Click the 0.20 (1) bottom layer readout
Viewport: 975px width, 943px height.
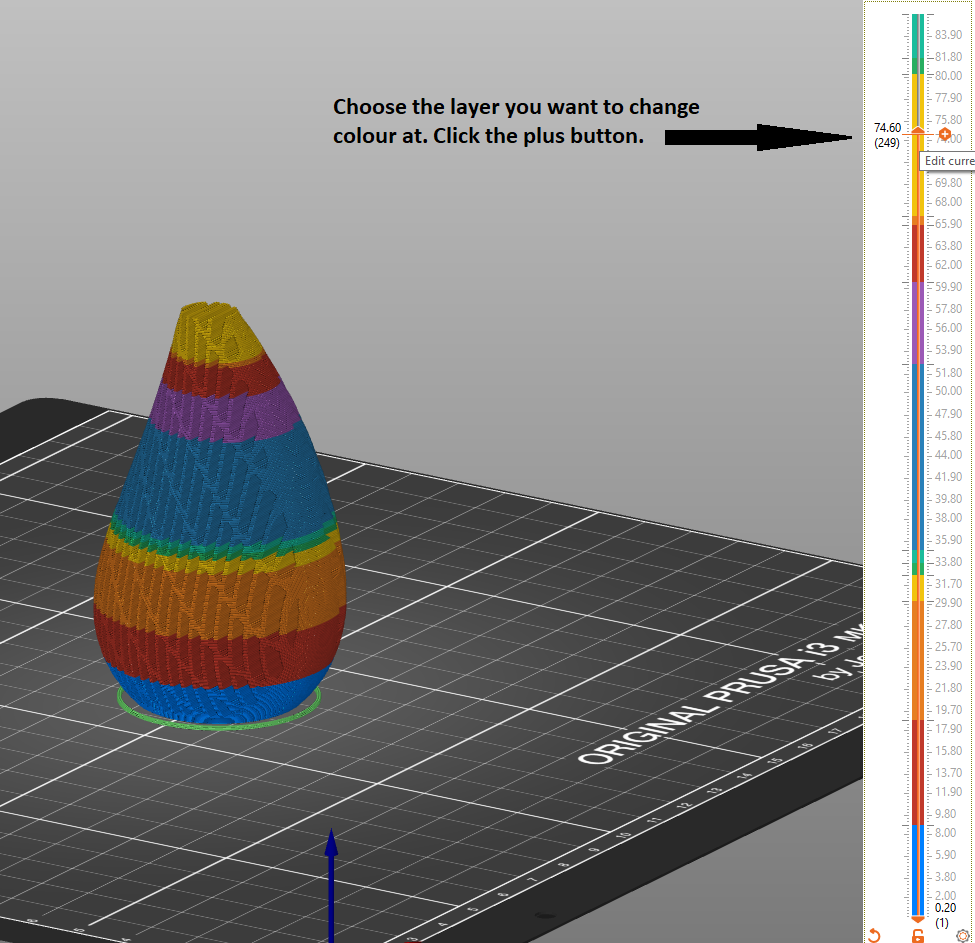[x=945, y=915]
